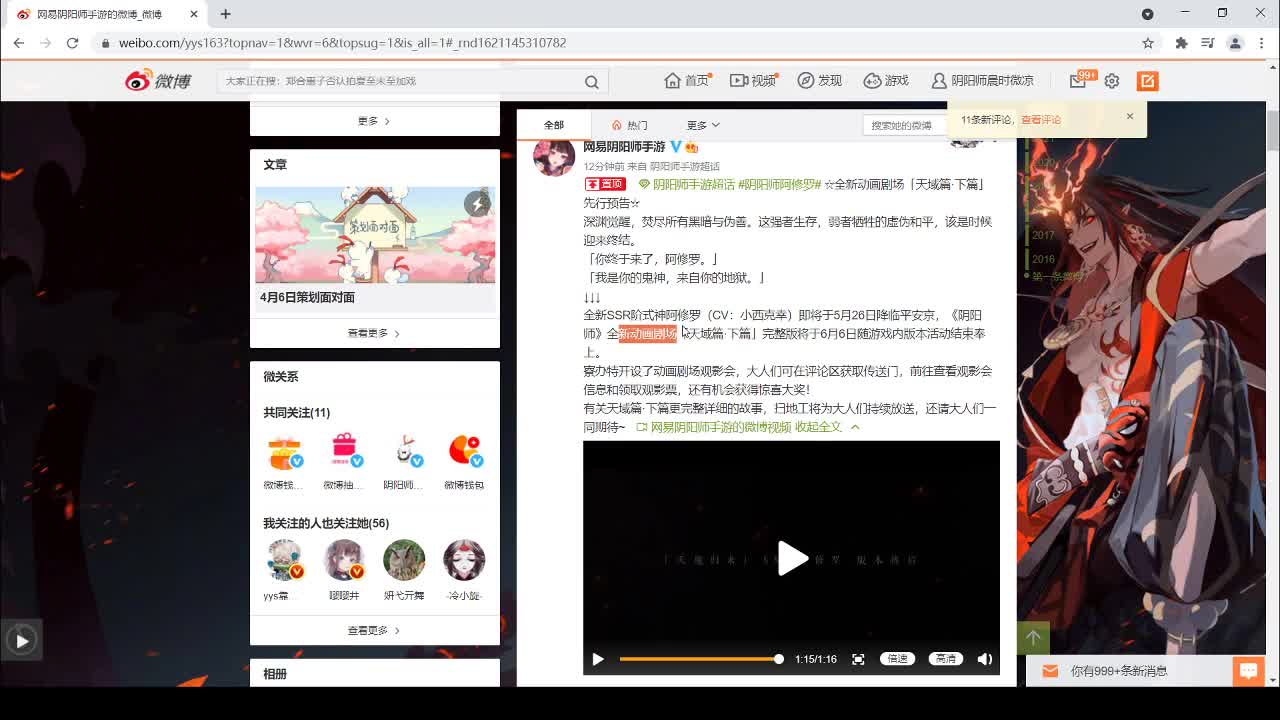The height and width of the screenshot is (720, 1280).
Task: Collapse post with 收起全文
Action: tap(827, 427)
